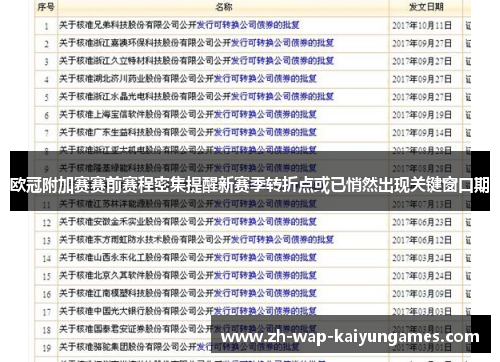The width and height of the screenshot is (500, 362).
Task: Select the date 2017年03月09日
Action: click(422, 294)
